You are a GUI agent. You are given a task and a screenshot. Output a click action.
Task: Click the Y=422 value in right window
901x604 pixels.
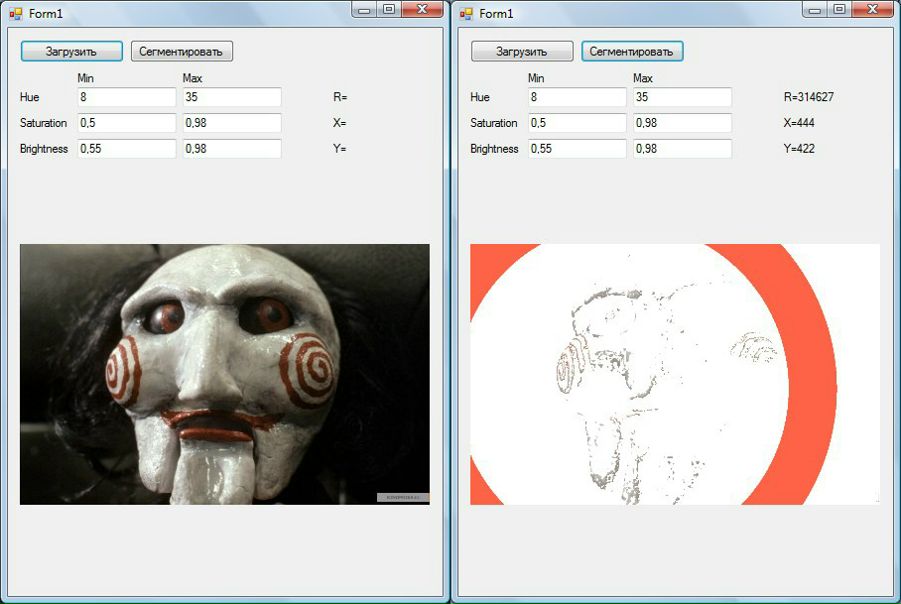point(799,149)
